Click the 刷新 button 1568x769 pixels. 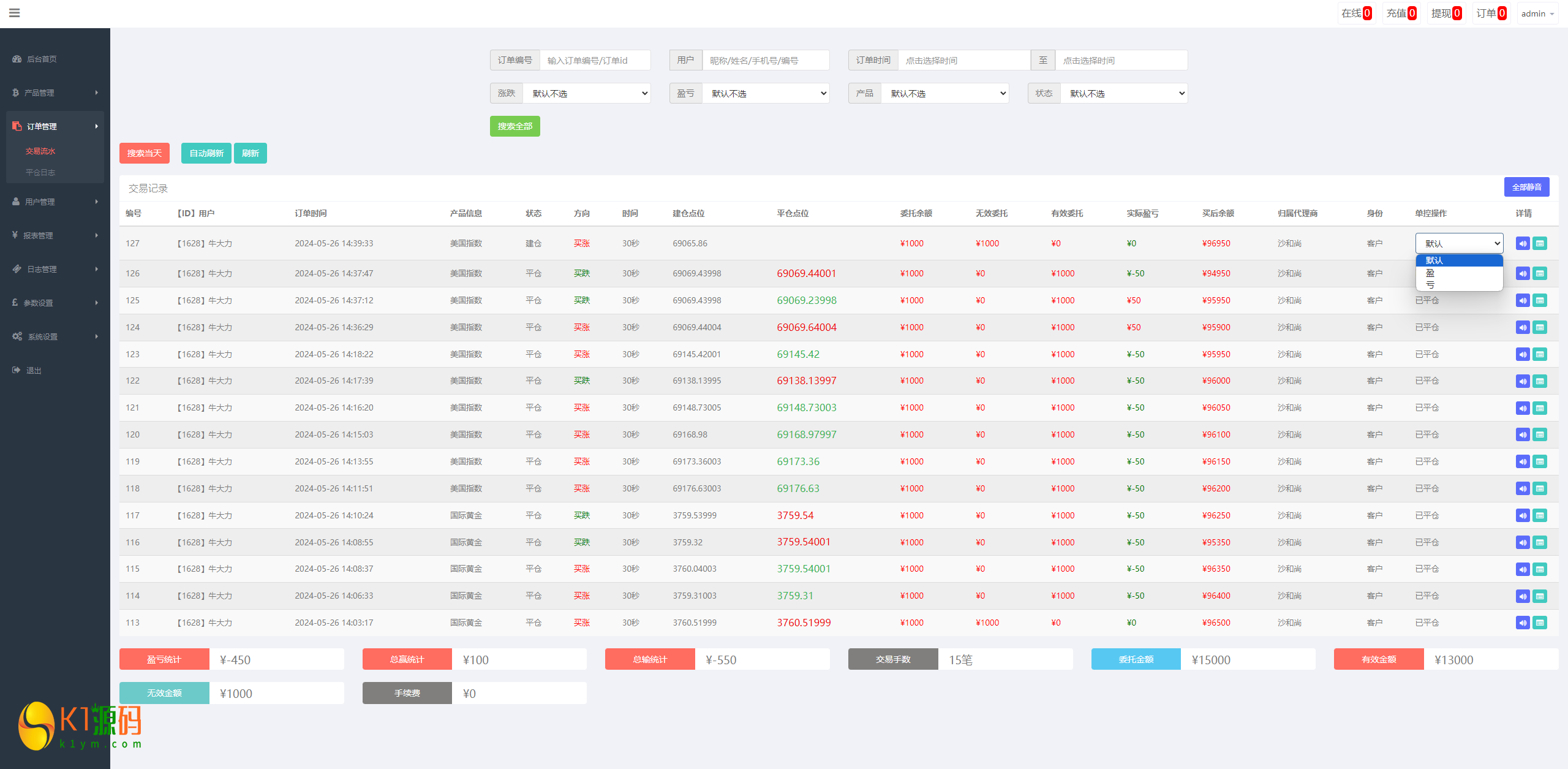click(251, 153)
